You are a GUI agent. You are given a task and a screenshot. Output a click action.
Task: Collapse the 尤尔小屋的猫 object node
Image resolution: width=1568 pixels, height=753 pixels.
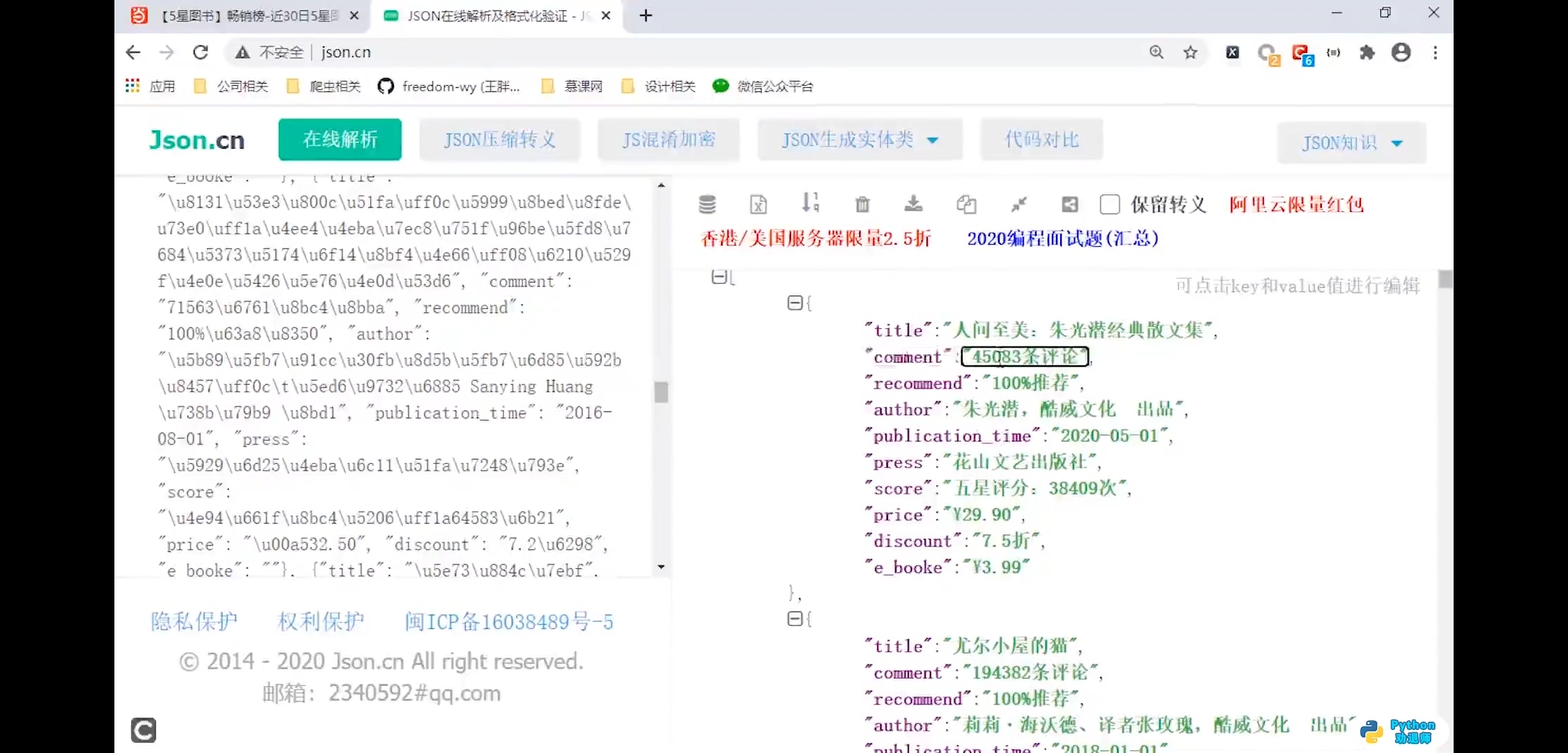coord(794,618)
